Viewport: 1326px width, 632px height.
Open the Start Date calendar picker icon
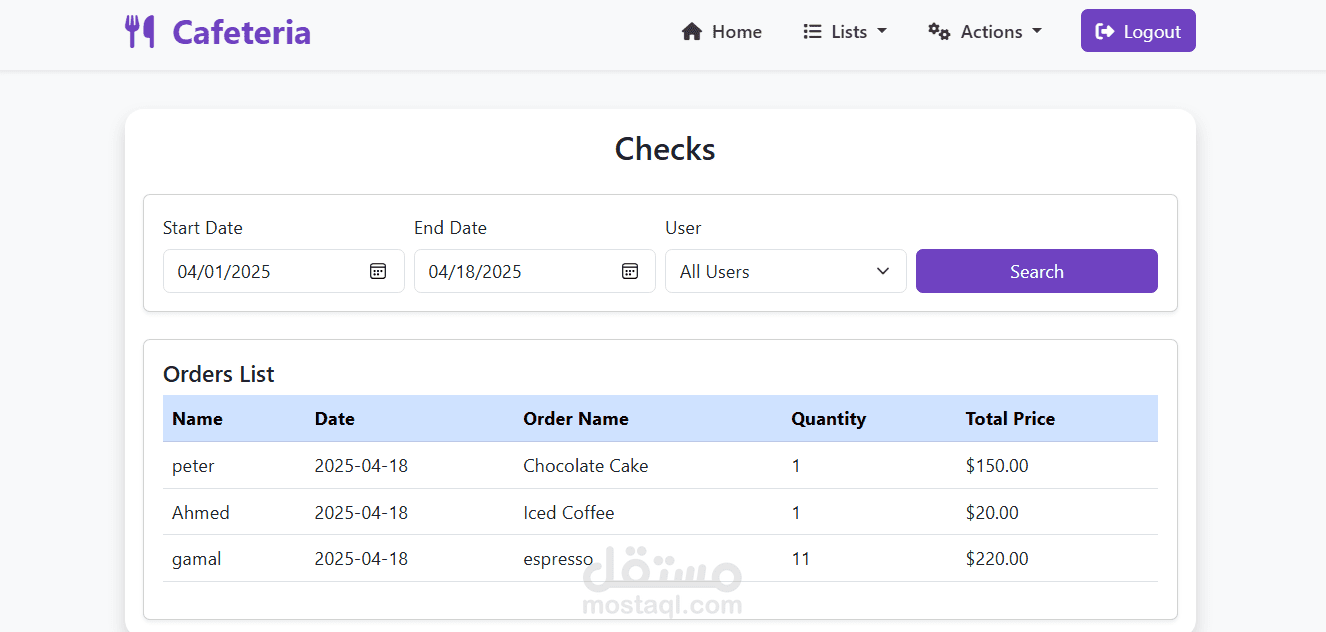click(x=378, y=271)
